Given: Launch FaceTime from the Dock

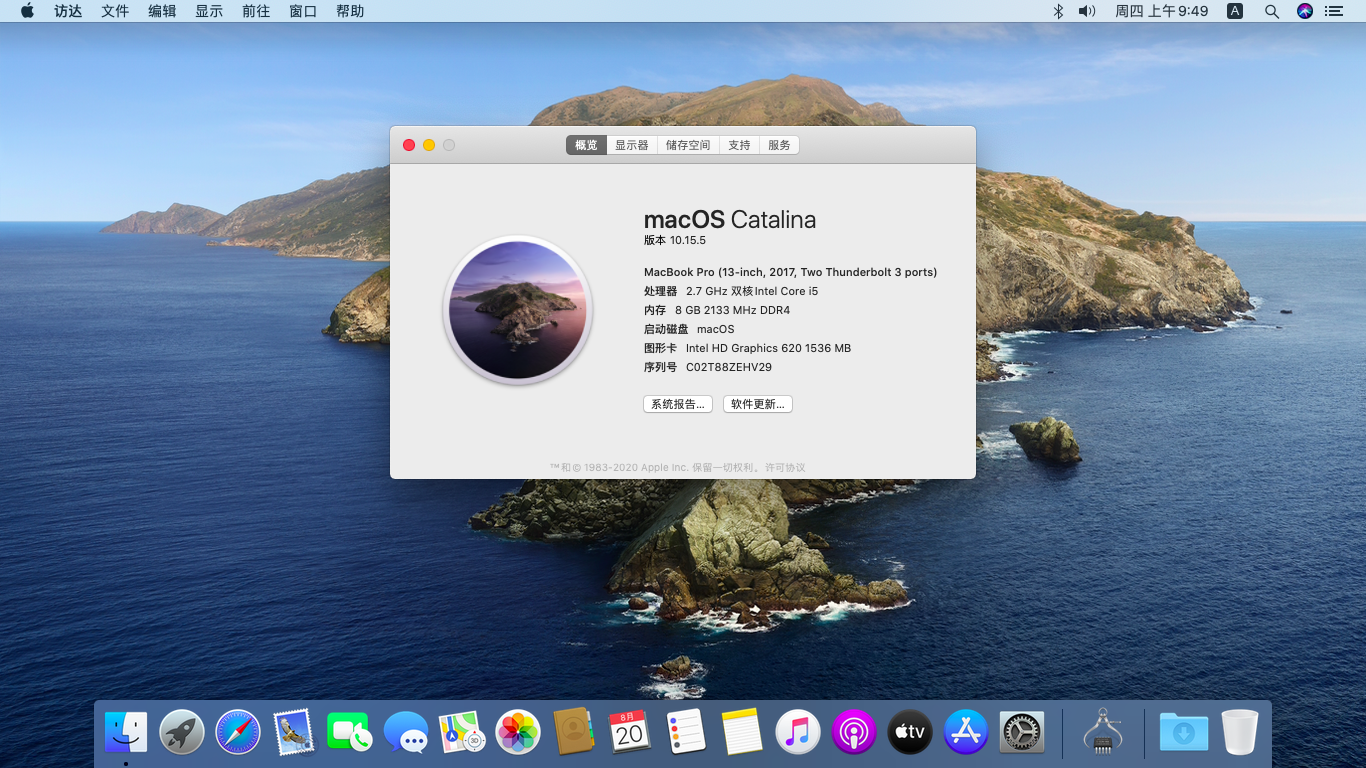Looking at the screenshot, I should 350,733.
